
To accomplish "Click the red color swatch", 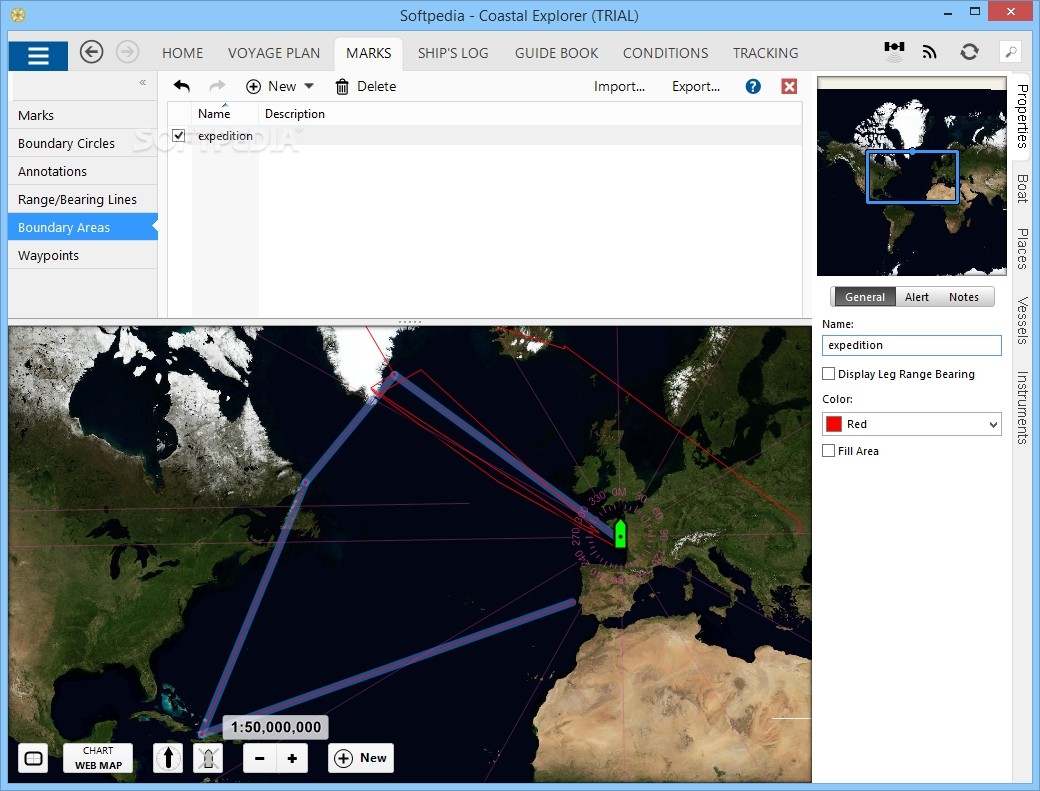I will (x=834, y=424).
